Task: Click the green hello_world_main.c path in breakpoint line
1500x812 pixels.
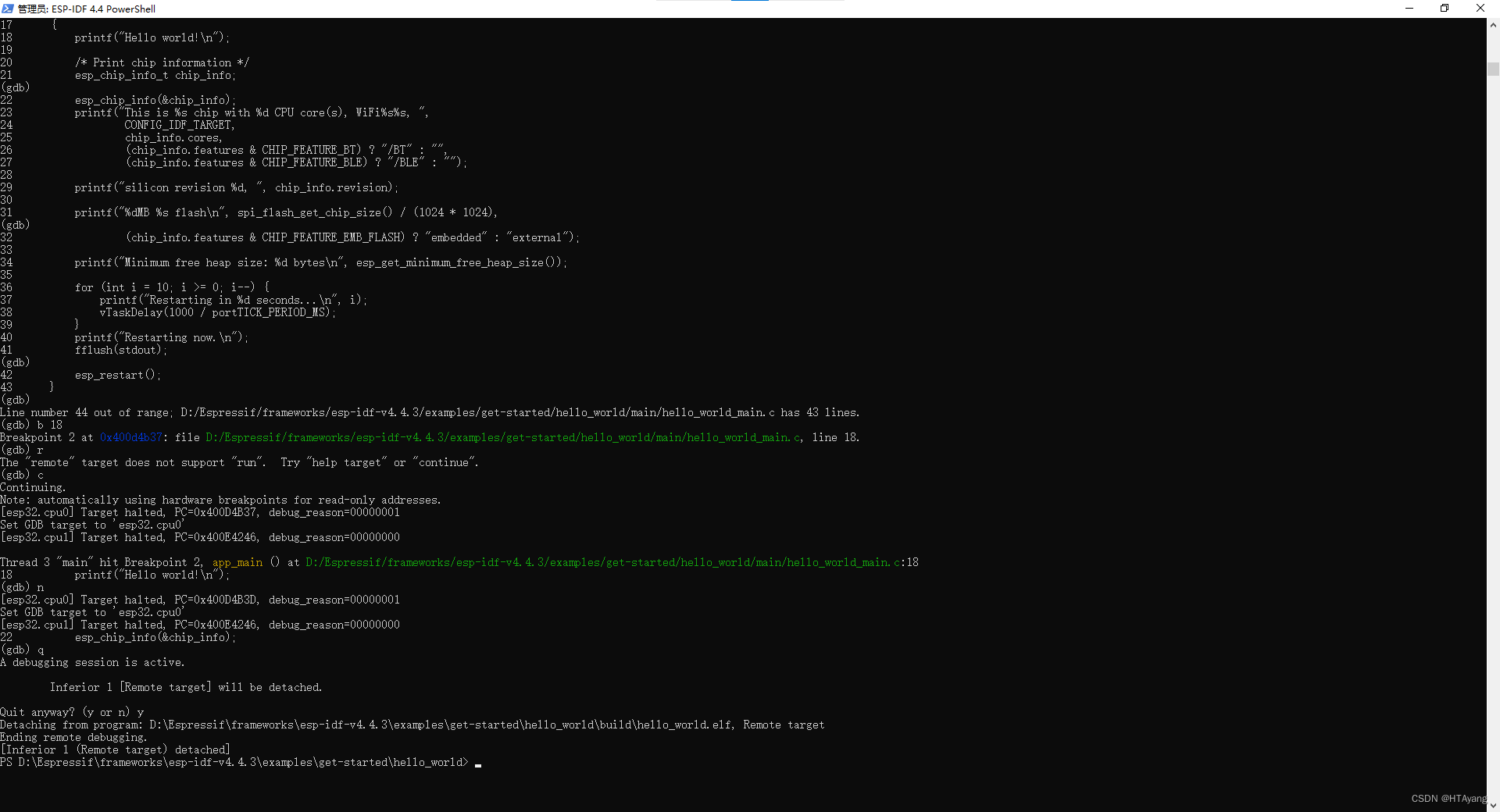Action: click(x=503, y=437)
